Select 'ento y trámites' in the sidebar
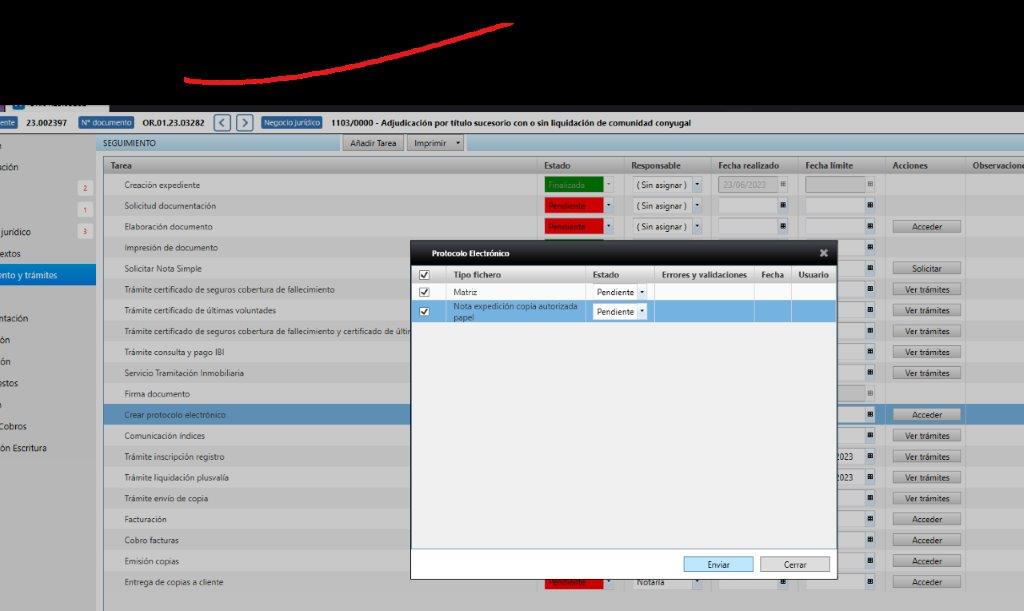Viewport: 1024px width, 611px height. click(x=40, y=275)
